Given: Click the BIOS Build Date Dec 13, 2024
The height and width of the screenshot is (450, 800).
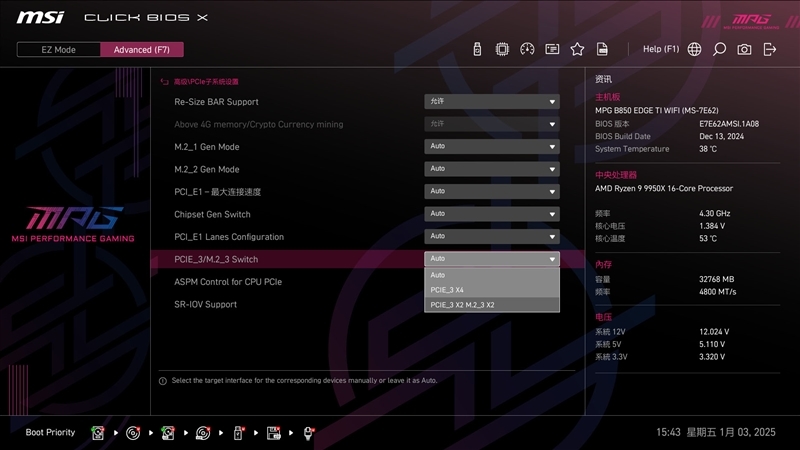Looking at the screenshot, I should [721, 136].
